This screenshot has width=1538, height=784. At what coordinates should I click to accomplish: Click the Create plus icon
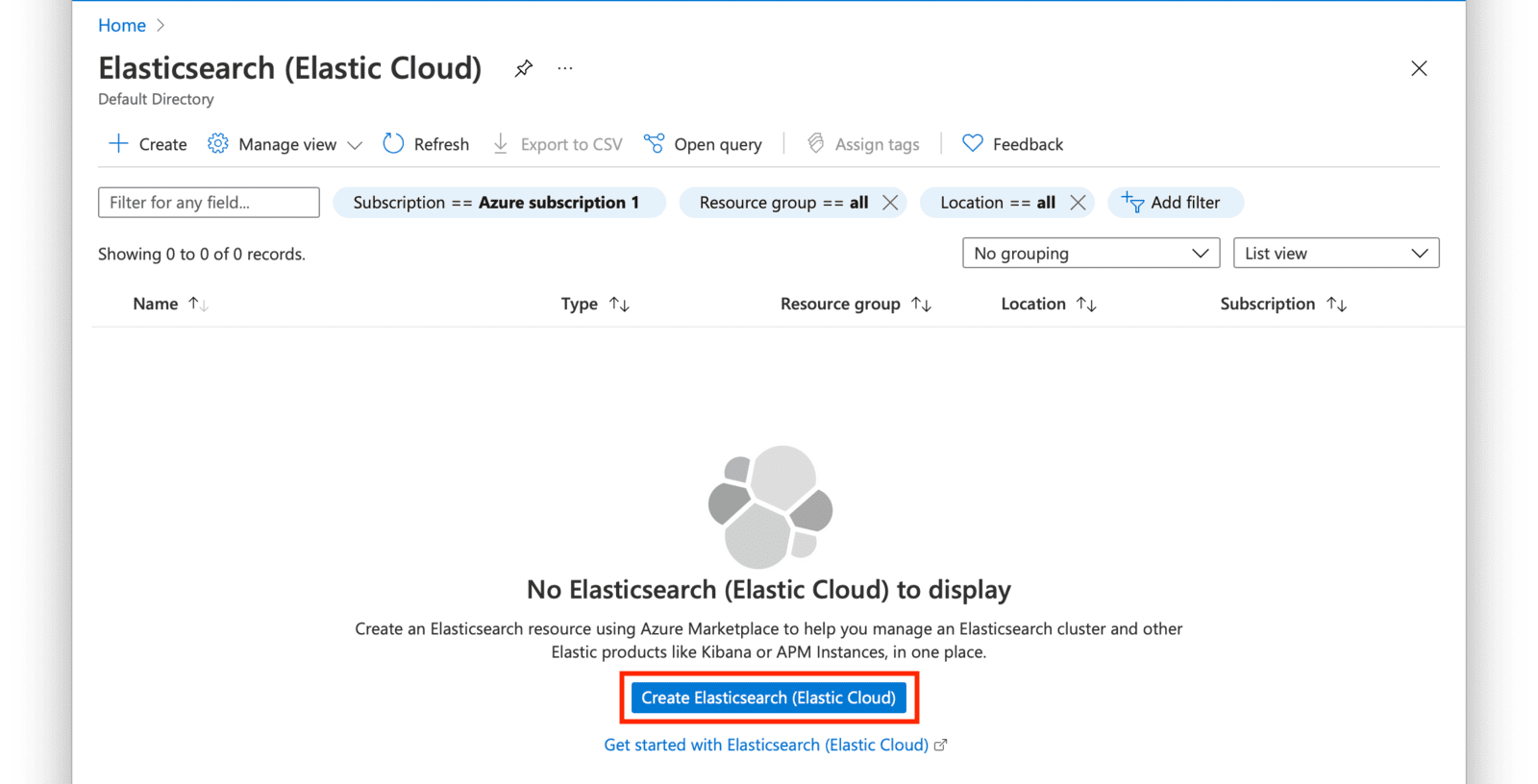coord(118,143)
